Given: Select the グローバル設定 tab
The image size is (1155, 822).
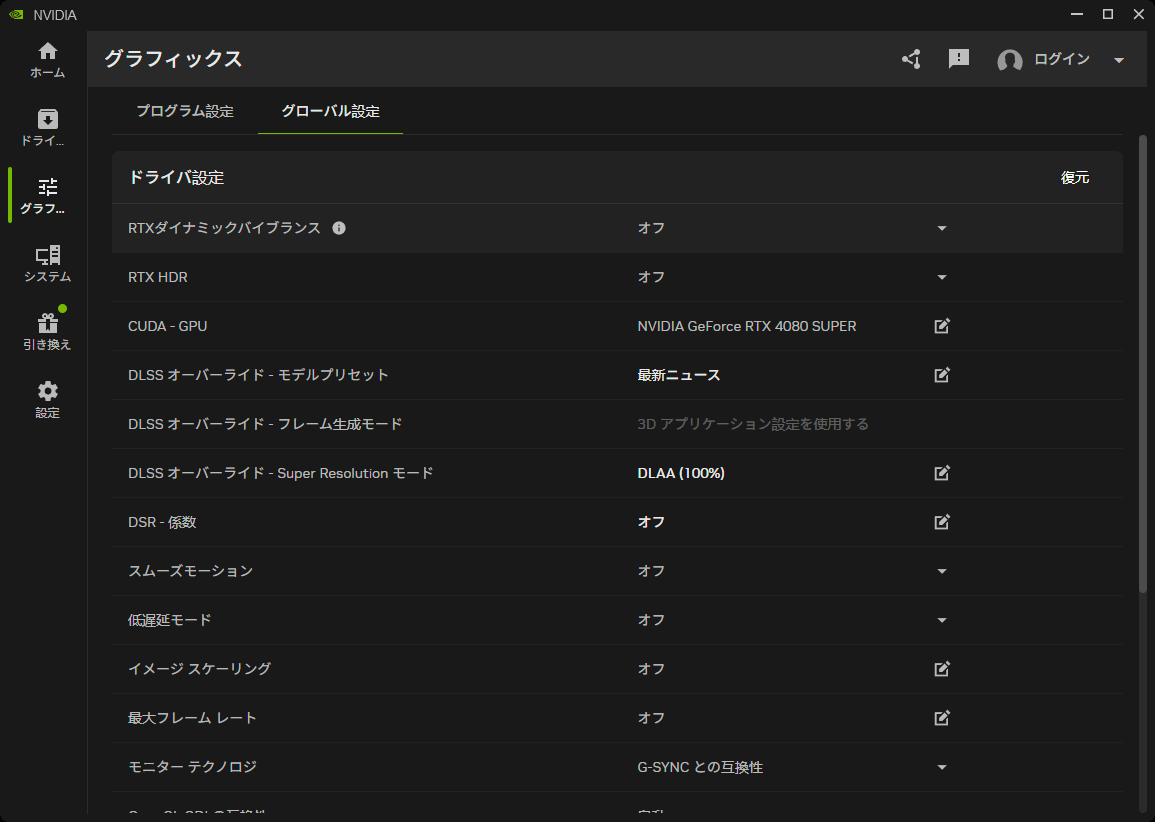Looking at the screenshot, I should click(x=330, y=112).
